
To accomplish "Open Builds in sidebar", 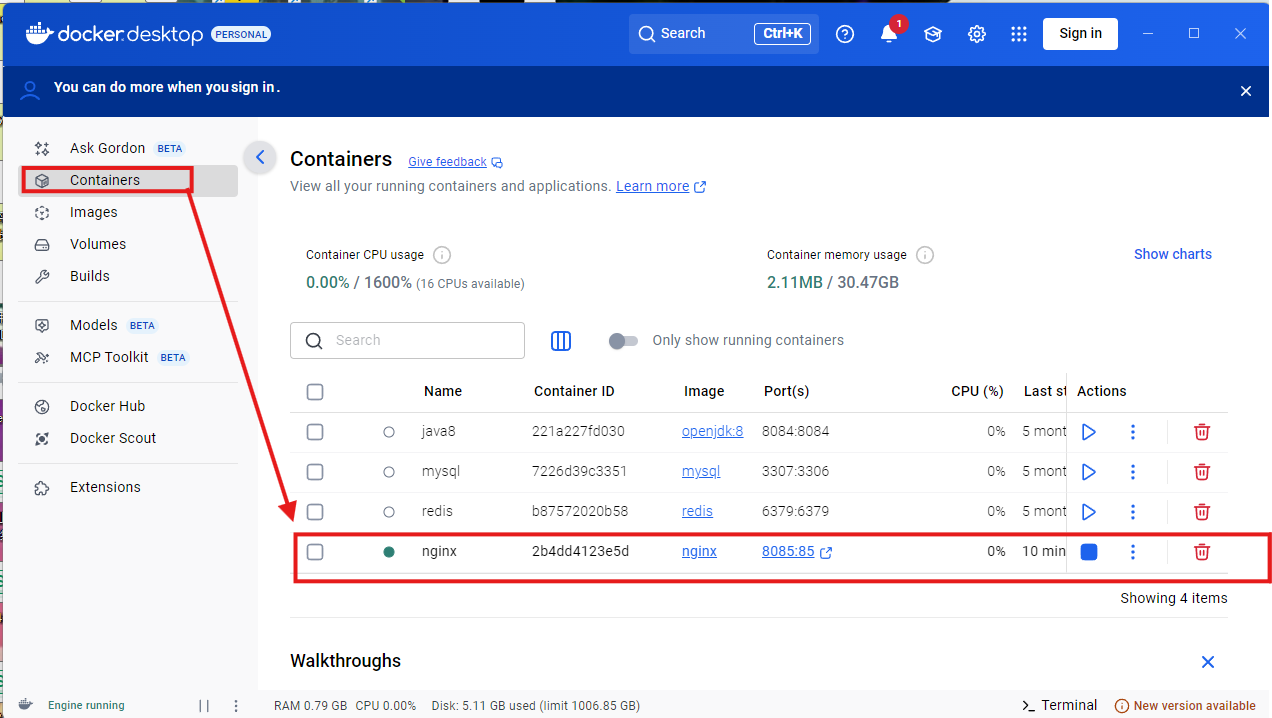I will click(128, 276).
